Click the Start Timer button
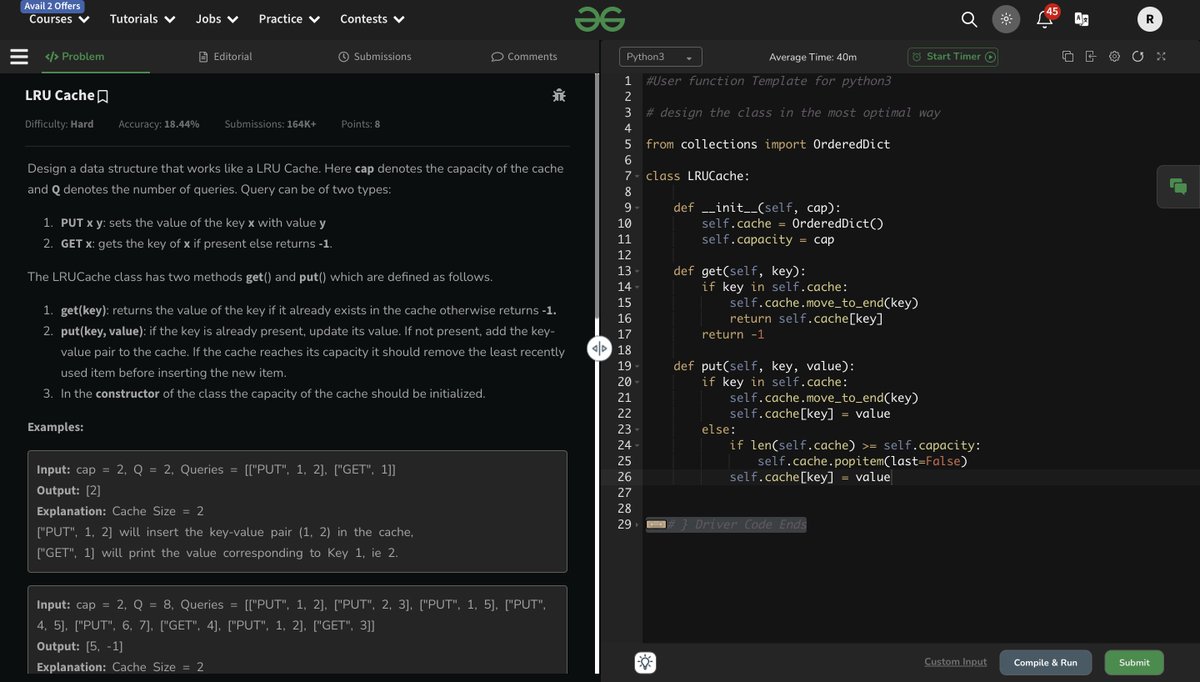The width and height of the screenshot is (1200, 682). coord(953,57)
